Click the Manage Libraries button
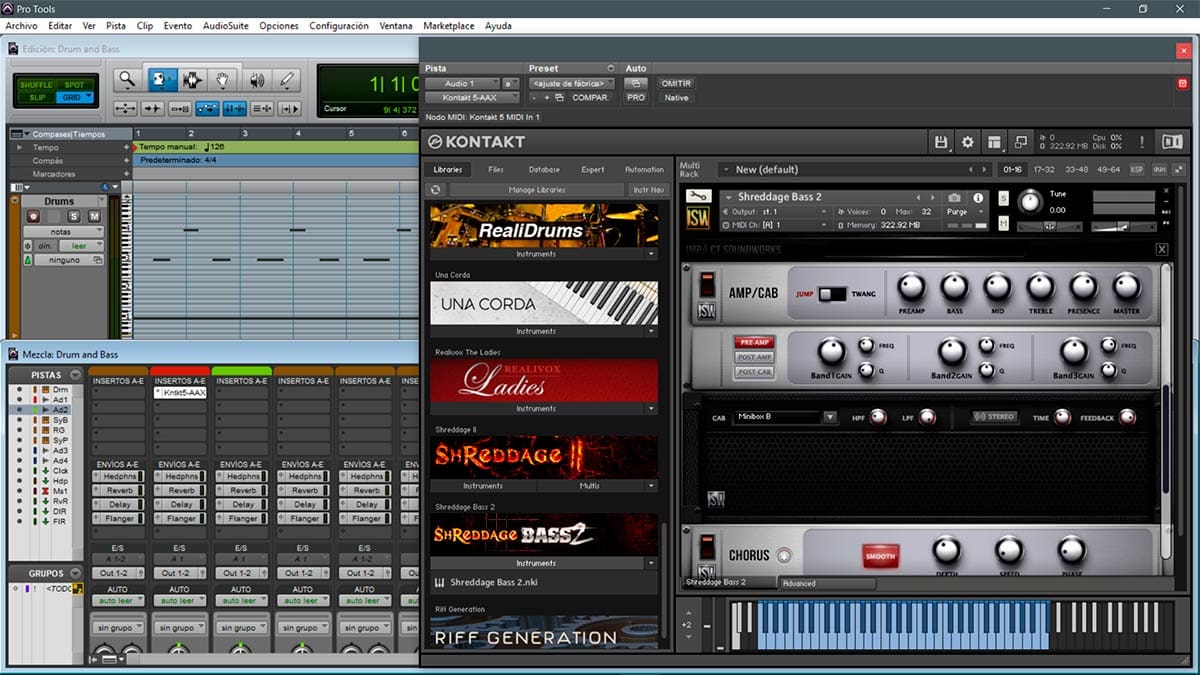Image resolution: width=1200 pixels, height=675 pixels. point(537,190)
